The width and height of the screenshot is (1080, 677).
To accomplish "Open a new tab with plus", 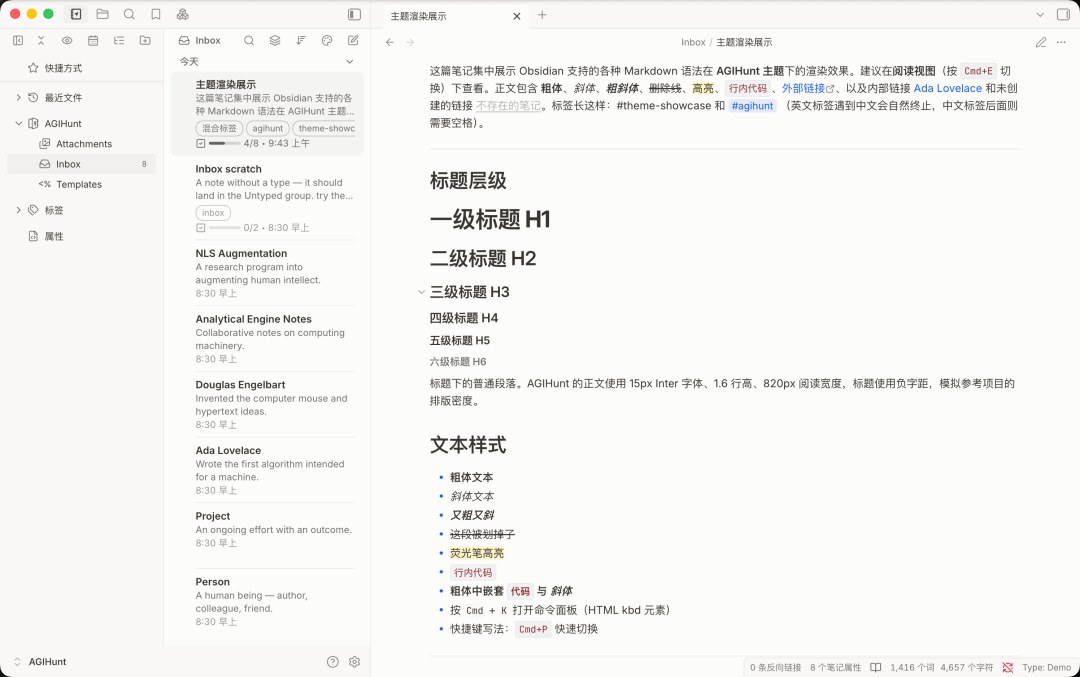I will tap(542, 14).
